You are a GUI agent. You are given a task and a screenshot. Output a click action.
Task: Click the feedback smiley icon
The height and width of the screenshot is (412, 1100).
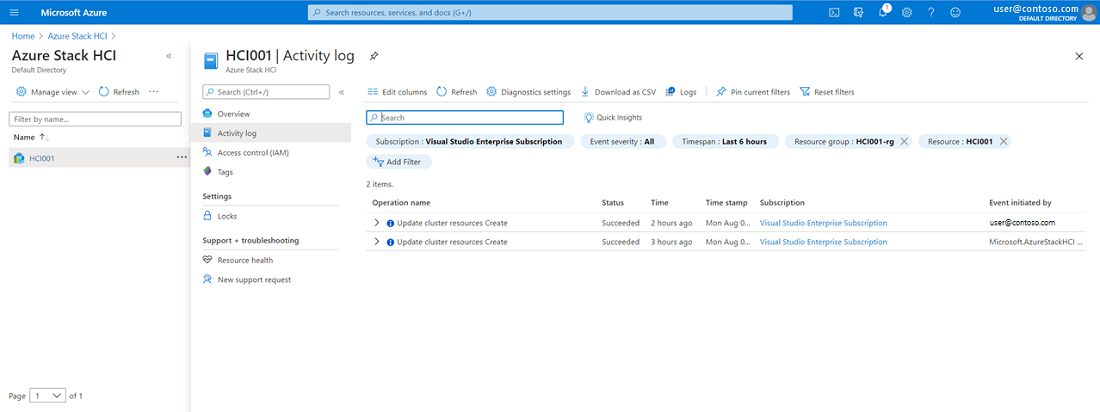click(955, 12)
